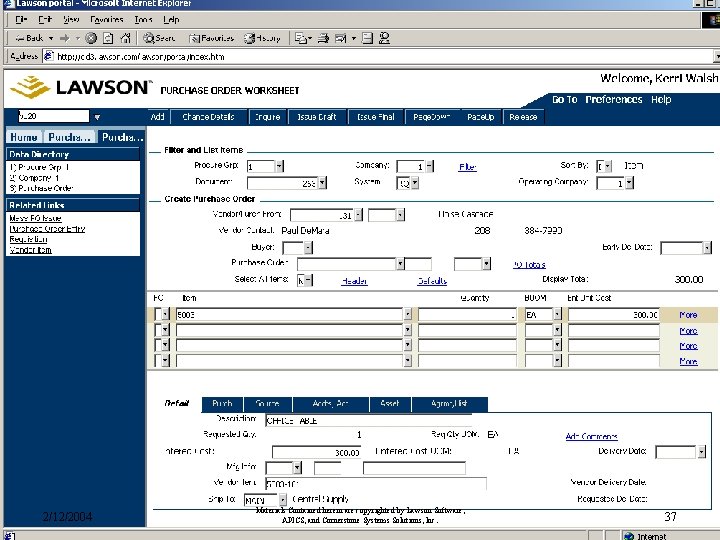Open the Go To menu
Viewport: 720px width, 540px height.
tap(564, 99)
